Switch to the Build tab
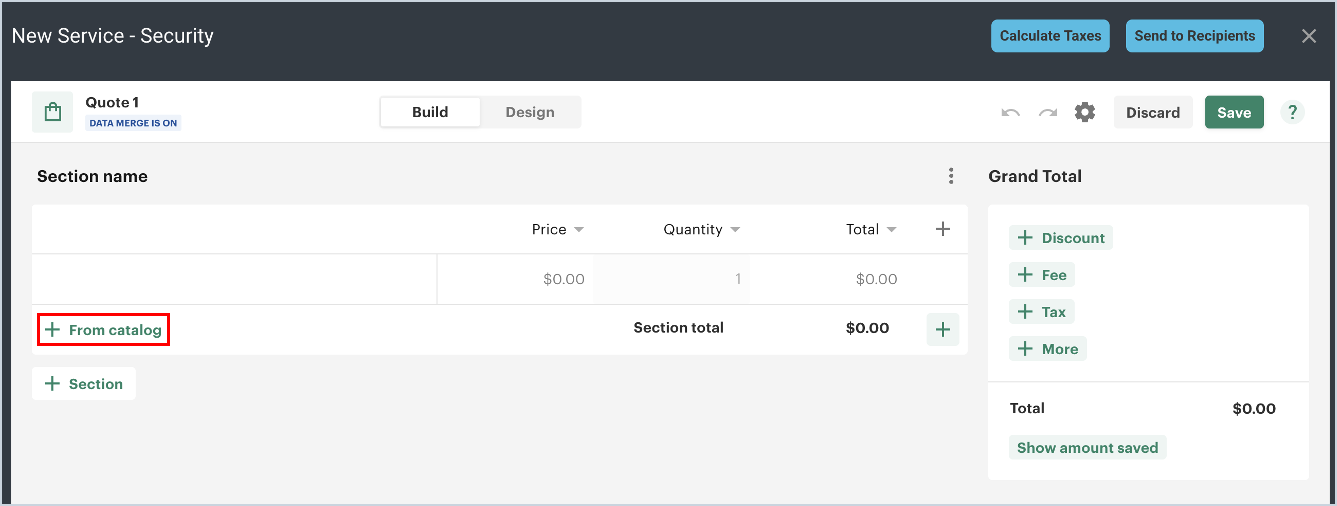The image size is (1337, 506). pos(430,112)
